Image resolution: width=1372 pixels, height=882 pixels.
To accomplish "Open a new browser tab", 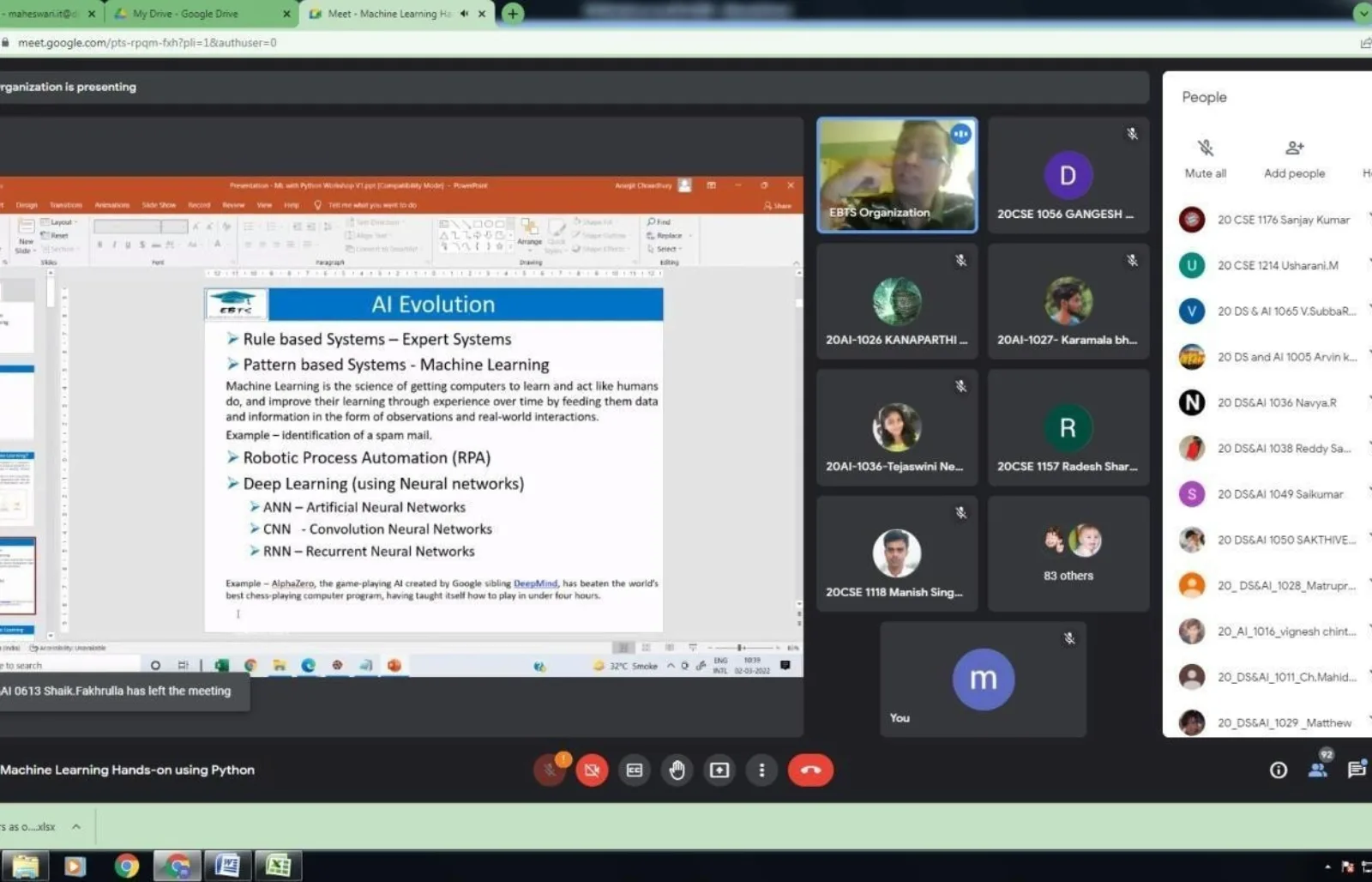I will click(x=512, y=14).
